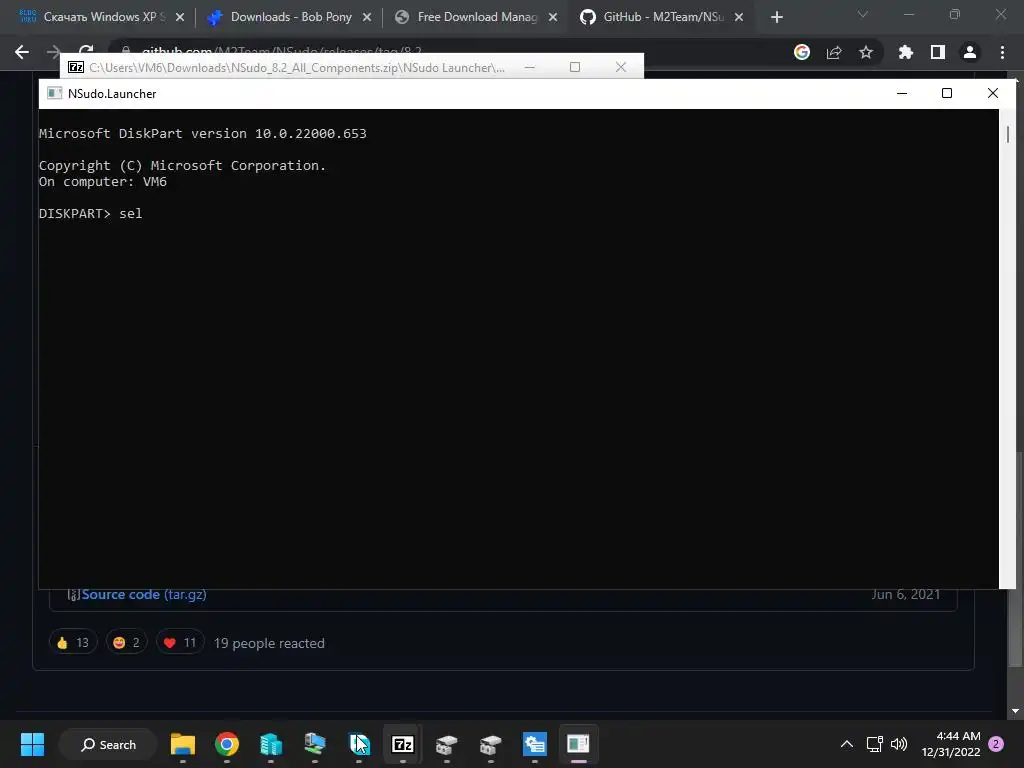
Task: Toggle the Chrome side panel
Action: 938,52
